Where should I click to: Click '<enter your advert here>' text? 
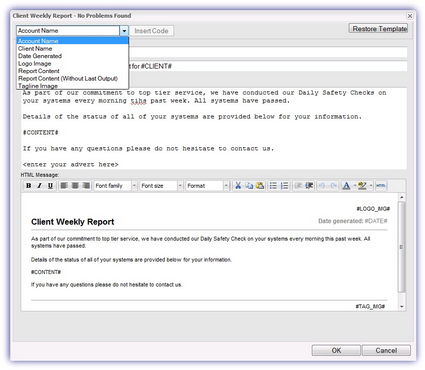point(70,164)
